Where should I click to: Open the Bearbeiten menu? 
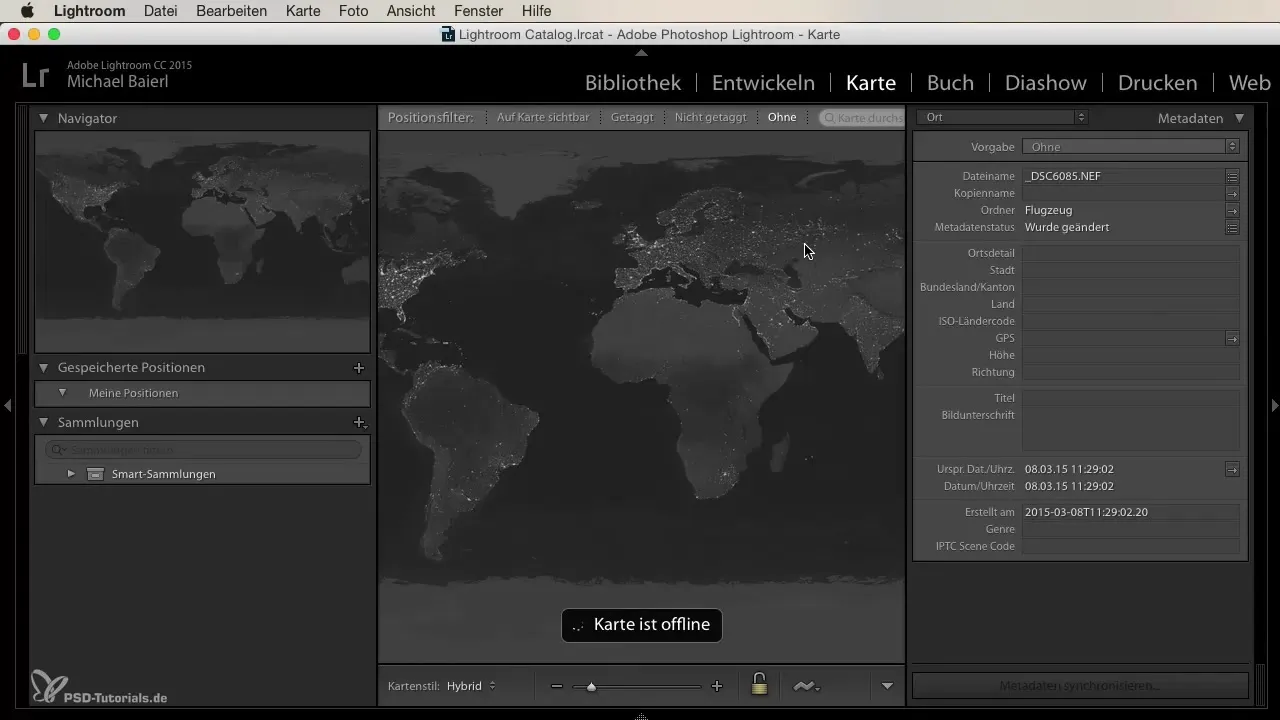(x=233, y=11)
